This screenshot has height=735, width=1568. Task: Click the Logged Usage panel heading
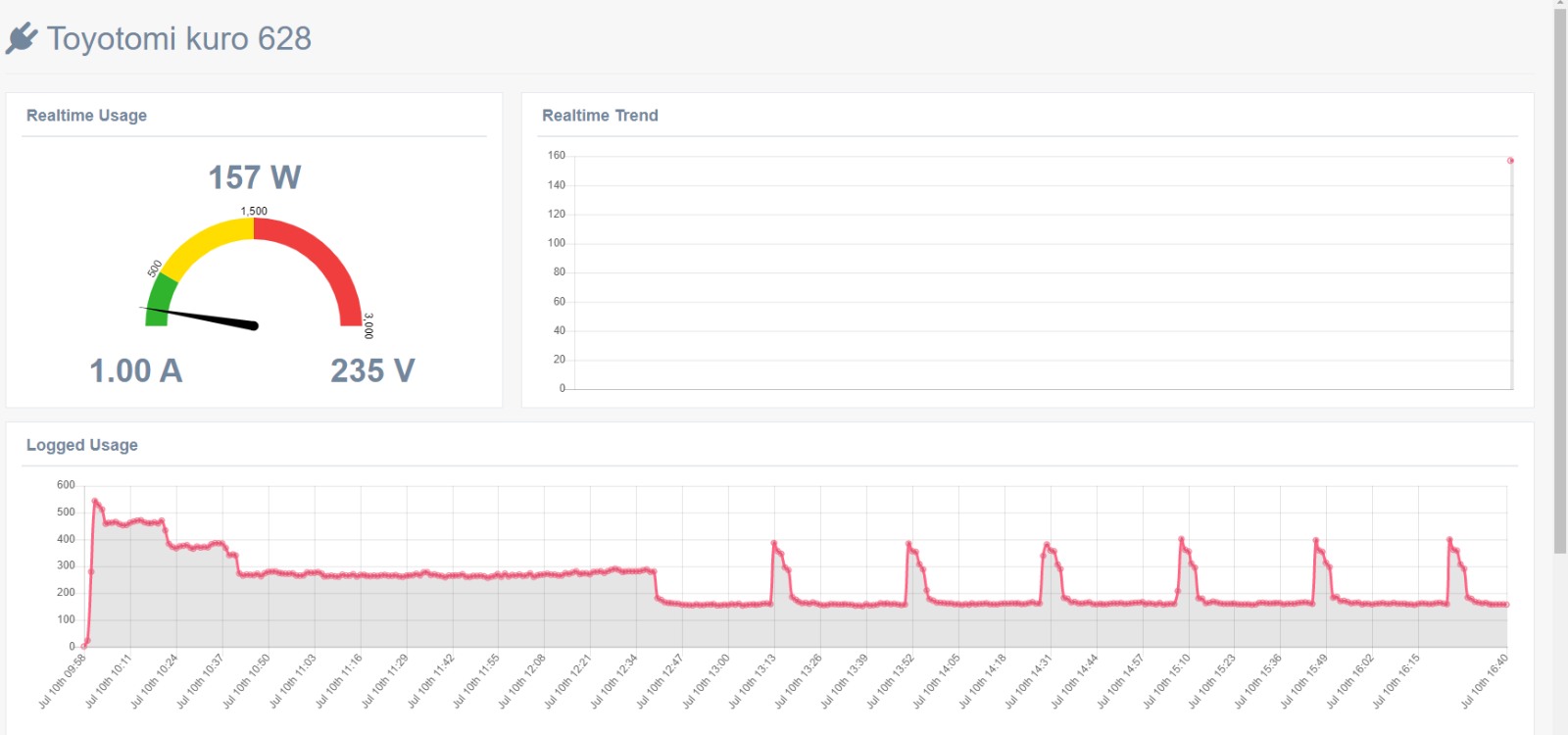point(81,445)
